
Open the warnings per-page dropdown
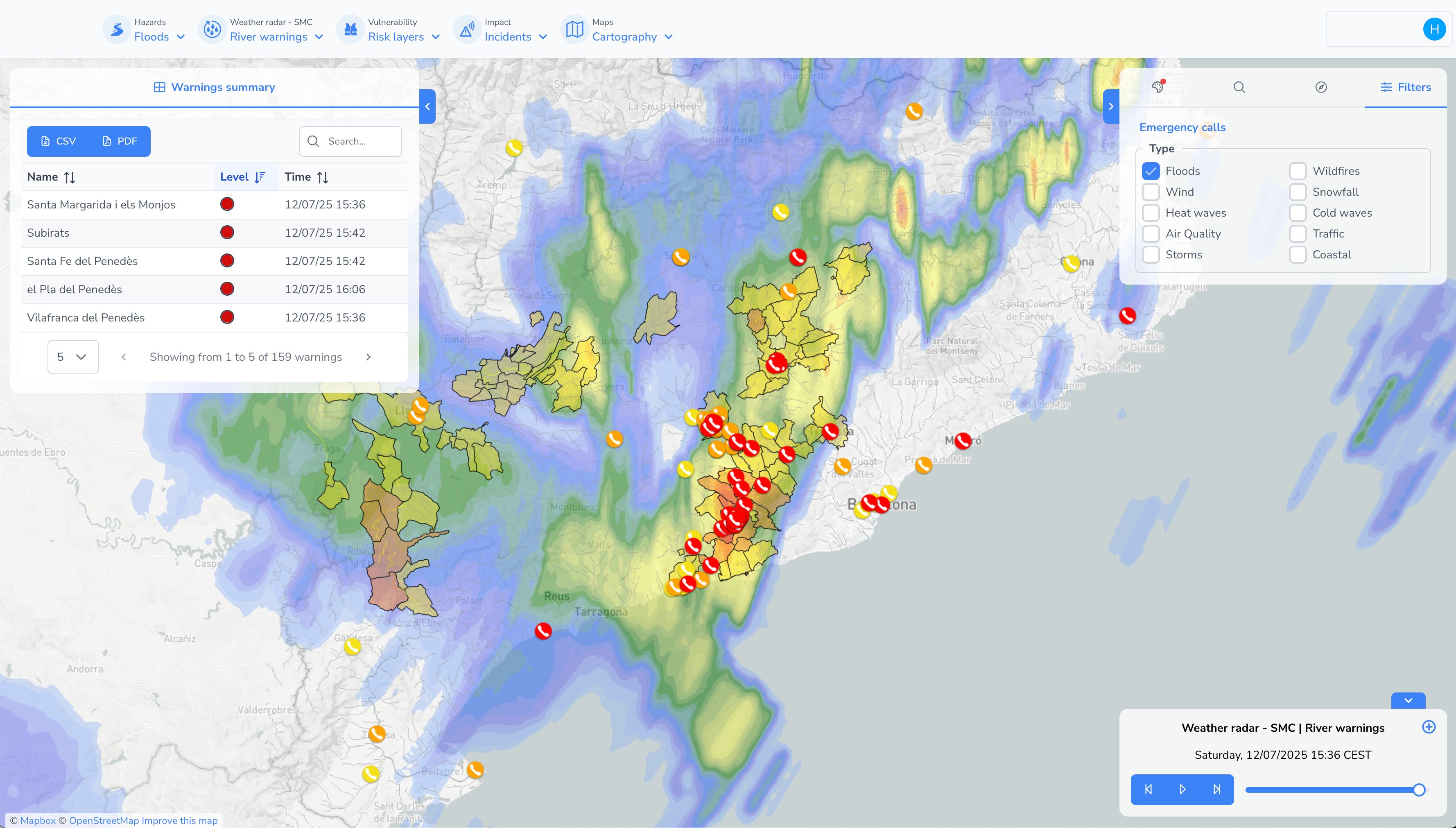click(73, 357)
